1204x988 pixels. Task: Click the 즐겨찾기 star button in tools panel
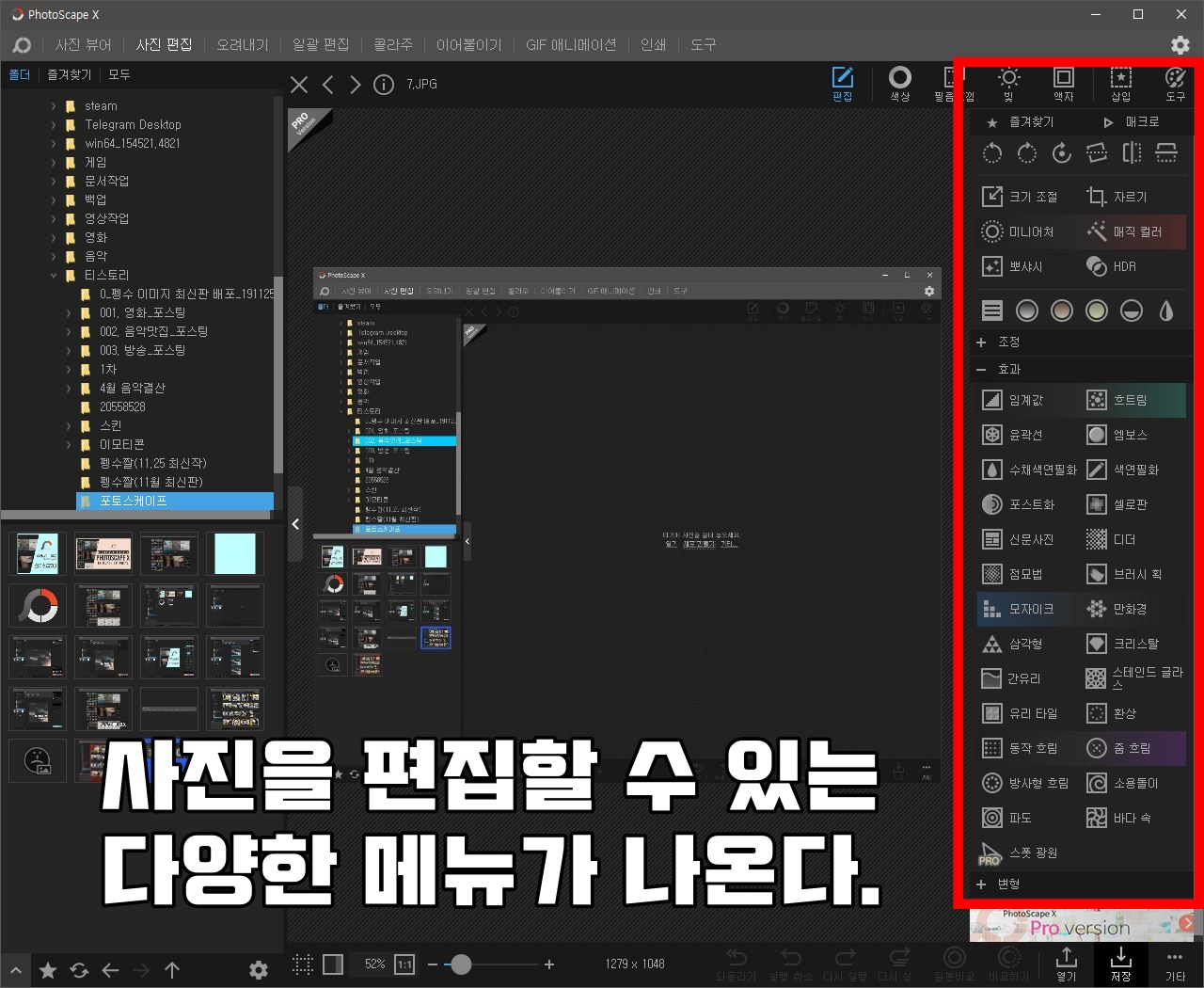(1020, 122)
